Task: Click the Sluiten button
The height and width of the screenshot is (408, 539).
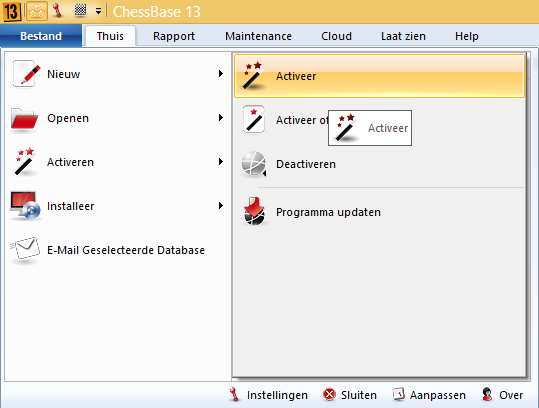Action: pyautogui.click(x=350, y=395)
